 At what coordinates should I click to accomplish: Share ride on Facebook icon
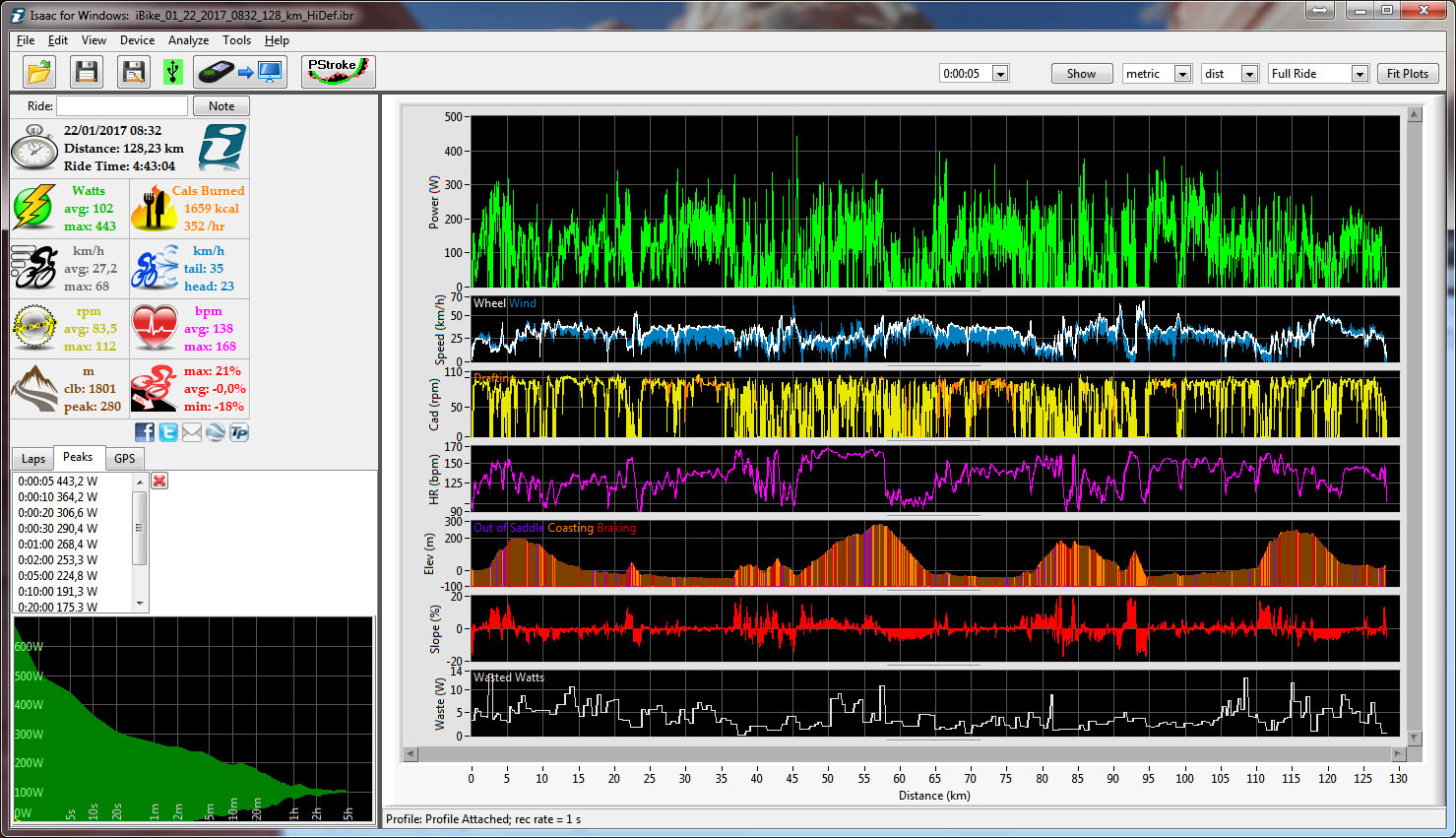(145, 432)
